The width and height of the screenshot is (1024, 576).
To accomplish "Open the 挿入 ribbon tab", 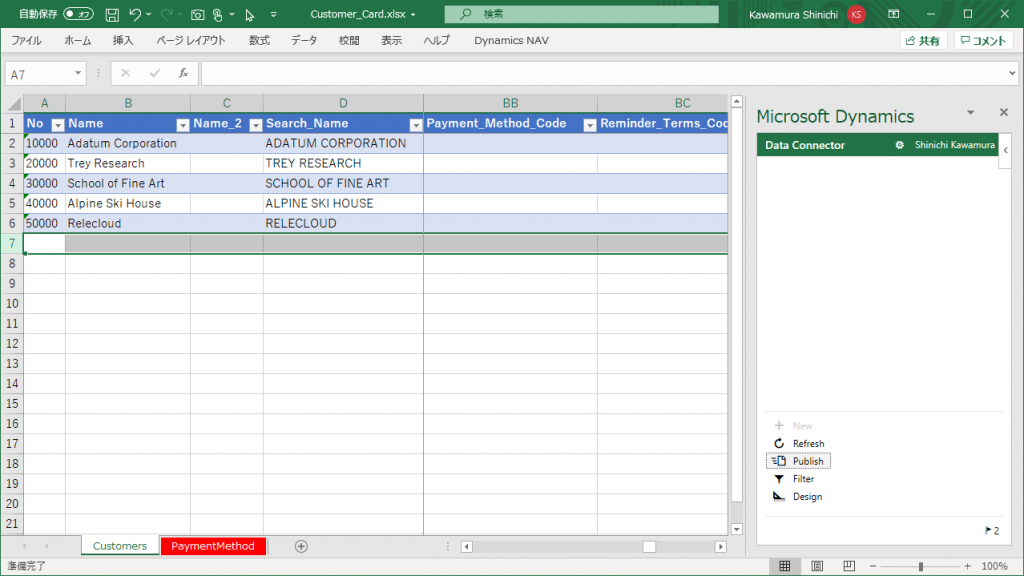I will (123, 40).
